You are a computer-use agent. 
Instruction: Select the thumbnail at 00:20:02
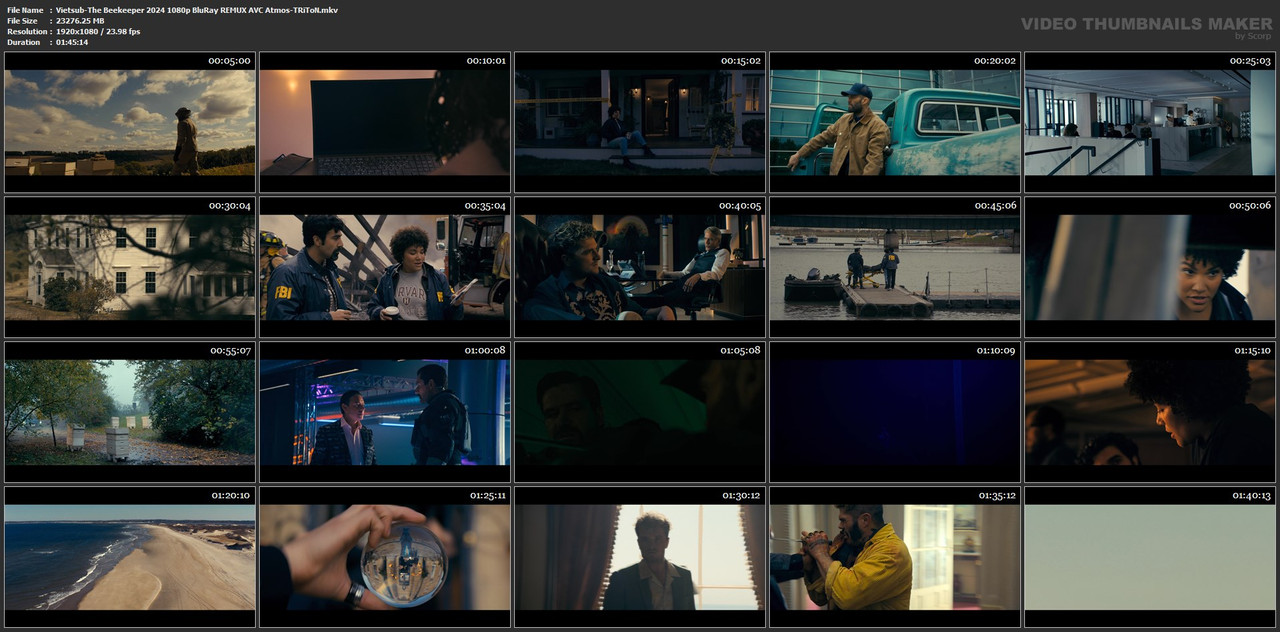(x=895, y=122)
